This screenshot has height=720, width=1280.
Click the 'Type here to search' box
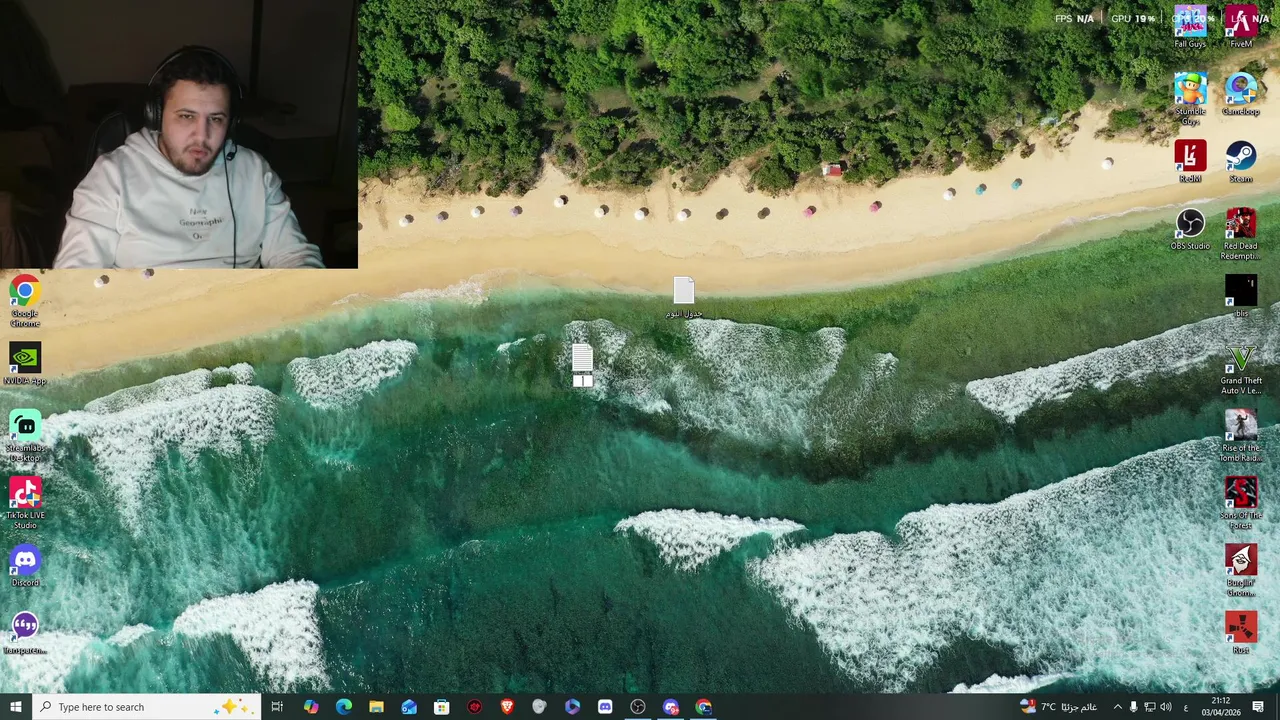(146, 707)
